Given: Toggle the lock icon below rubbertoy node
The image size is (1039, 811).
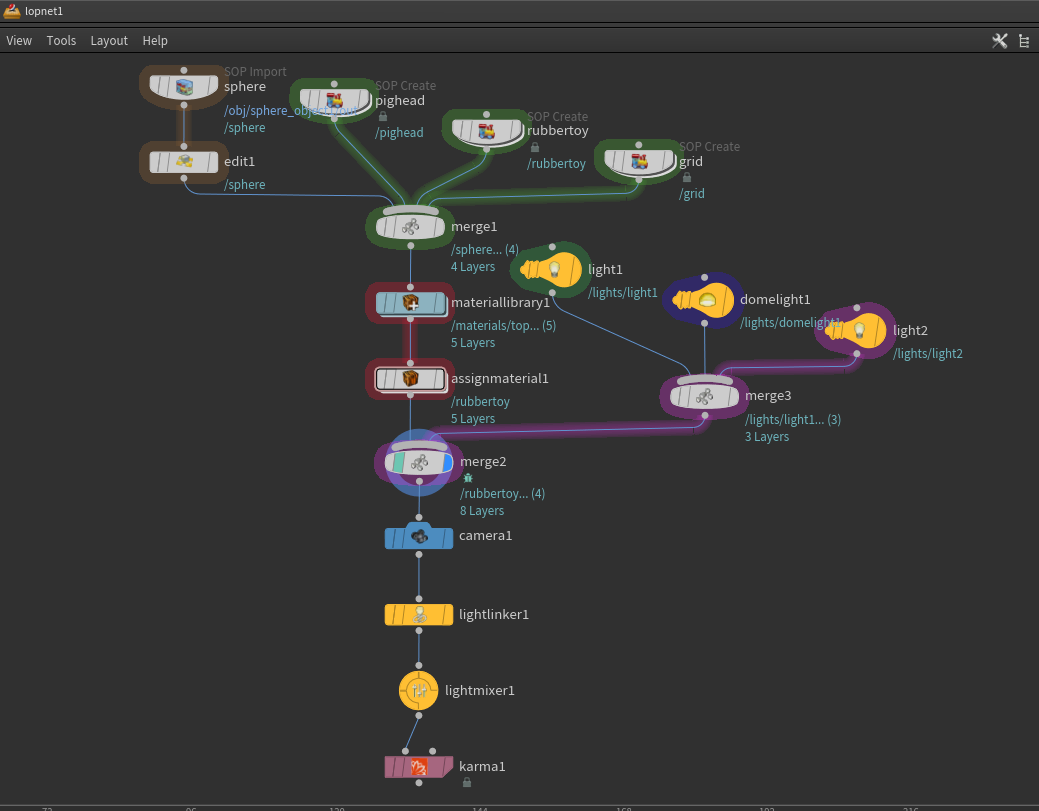Looking at the screenshot, I should [x=535, y=147].
